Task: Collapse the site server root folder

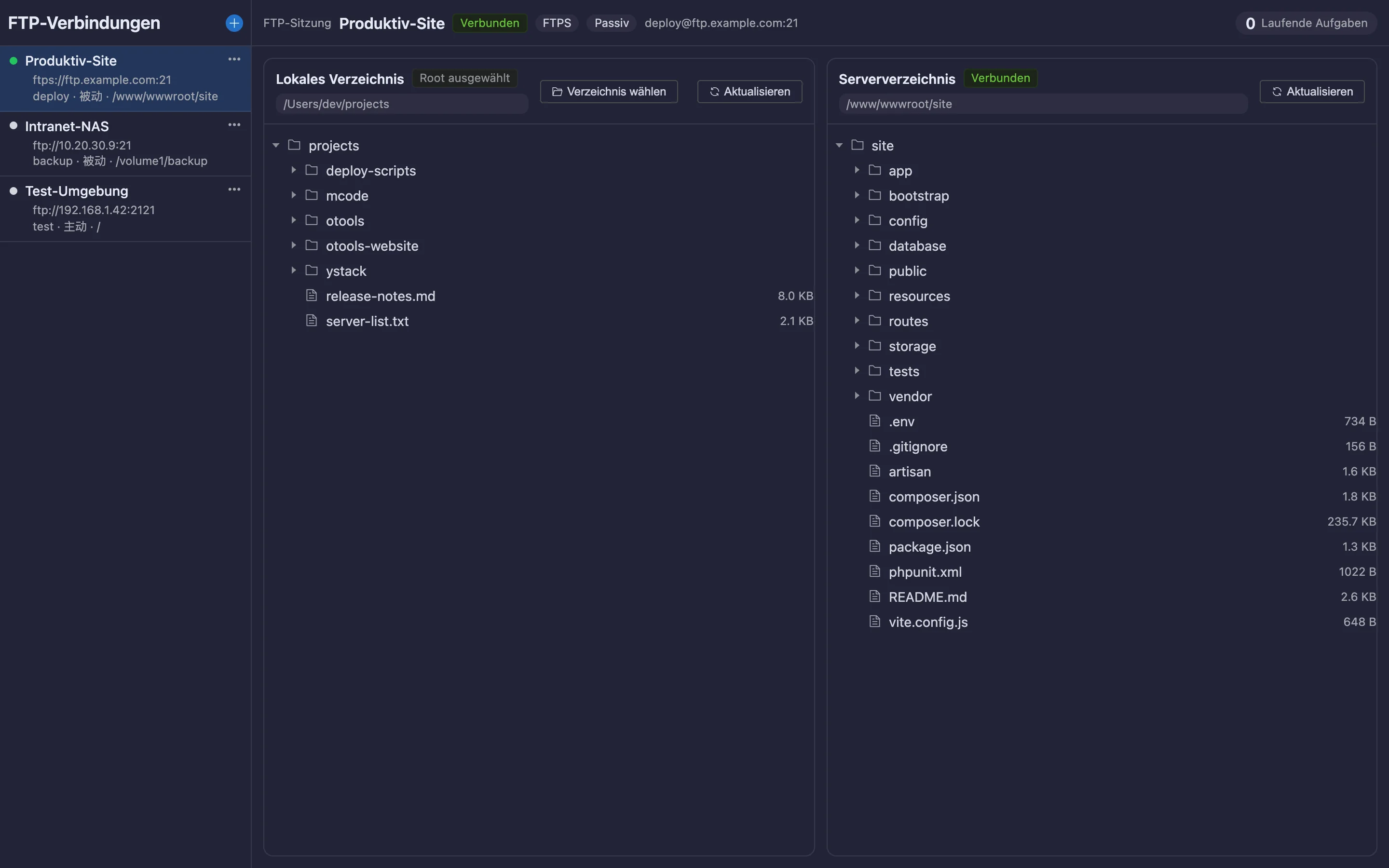Action: point(839,145)
